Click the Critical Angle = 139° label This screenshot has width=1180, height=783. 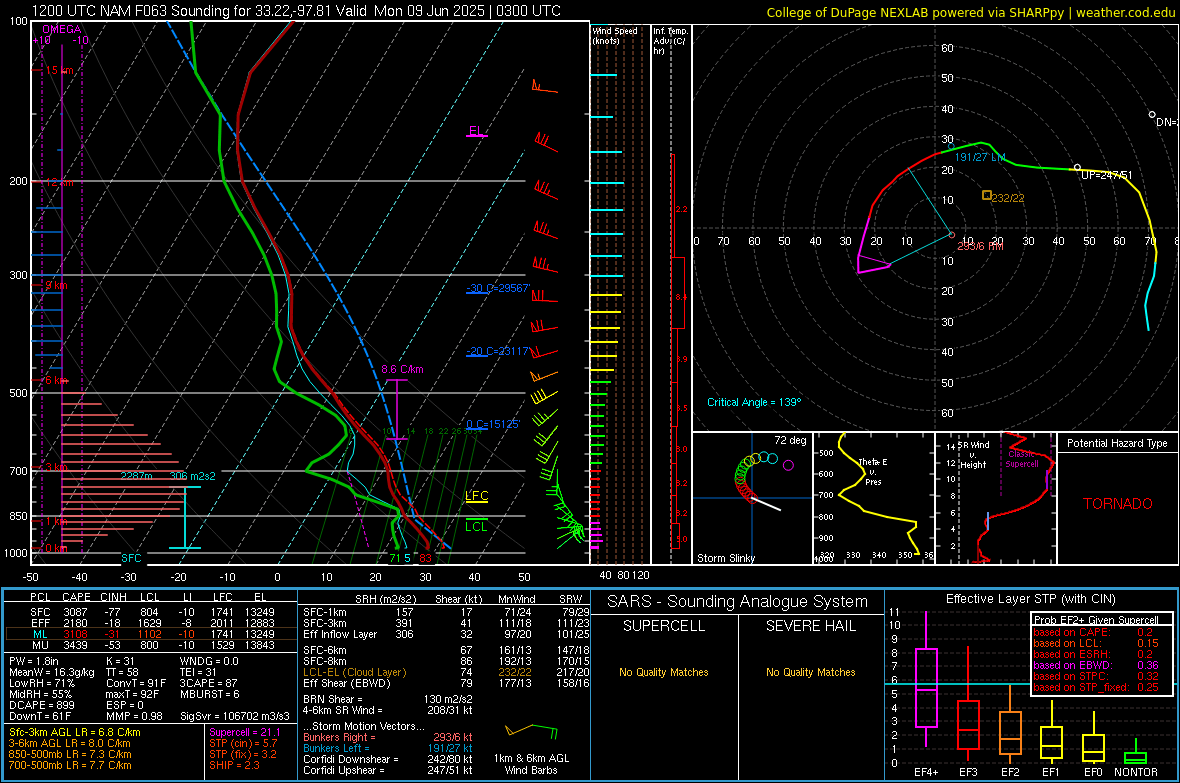click(x=754, y=402)
